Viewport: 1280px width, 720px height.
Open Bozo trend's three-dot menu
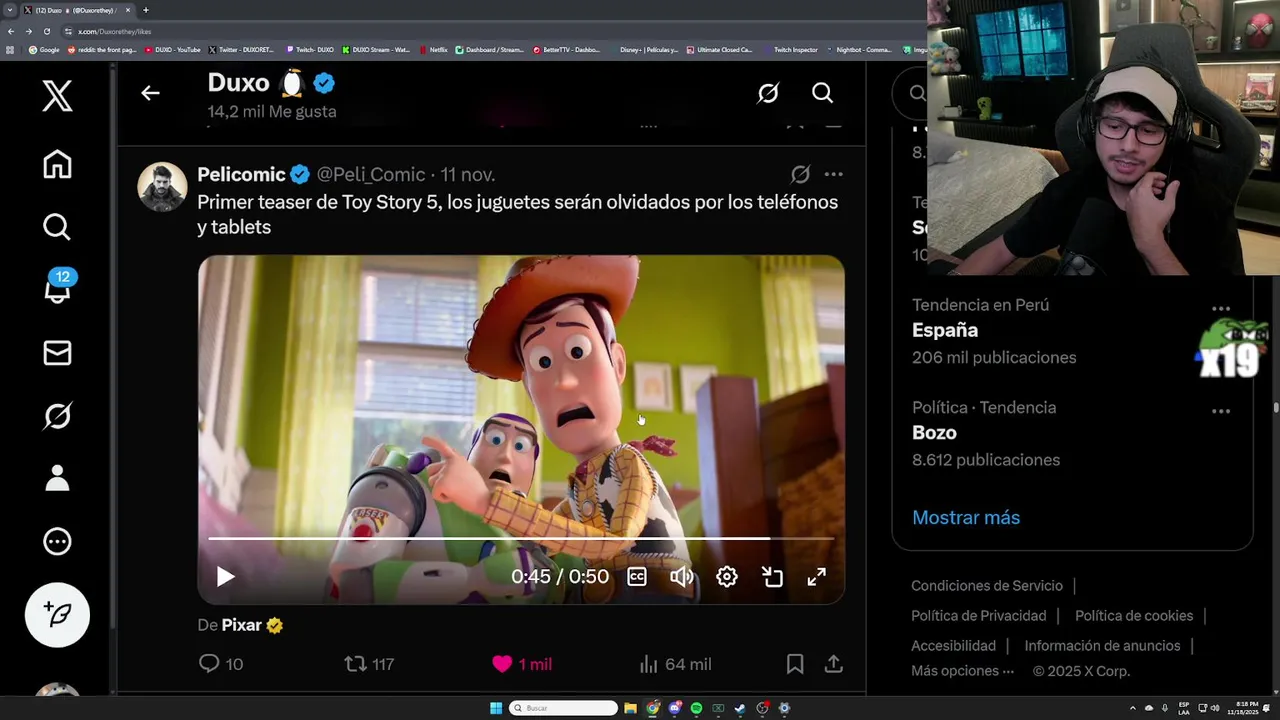[x=1221, y=411]
